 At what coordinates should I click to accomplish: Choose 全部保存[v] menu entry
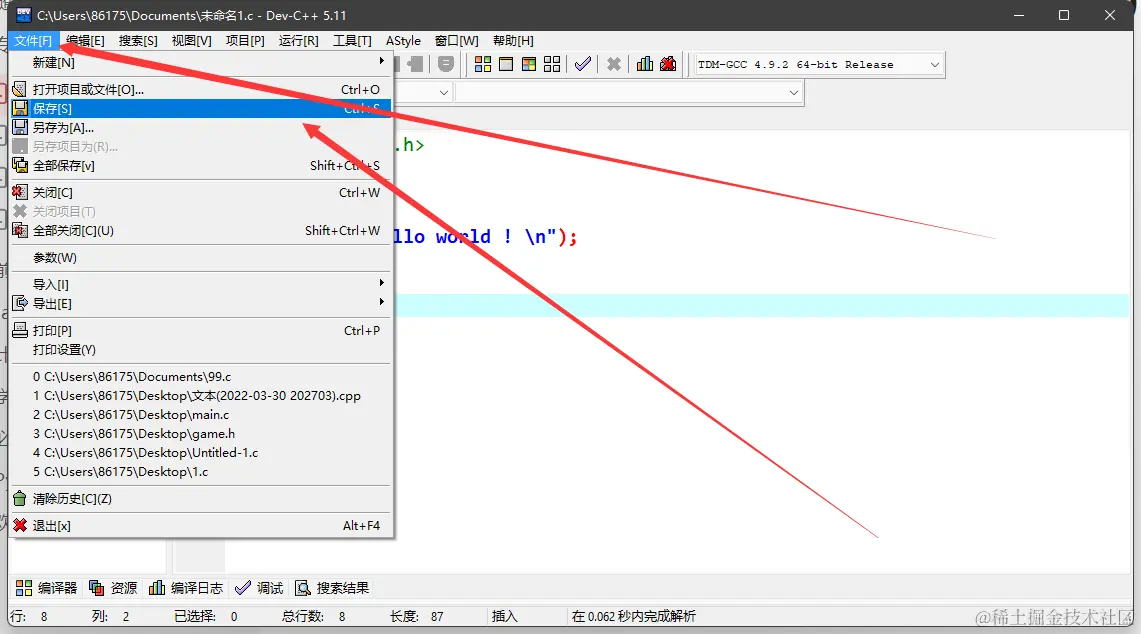[200, 165]
